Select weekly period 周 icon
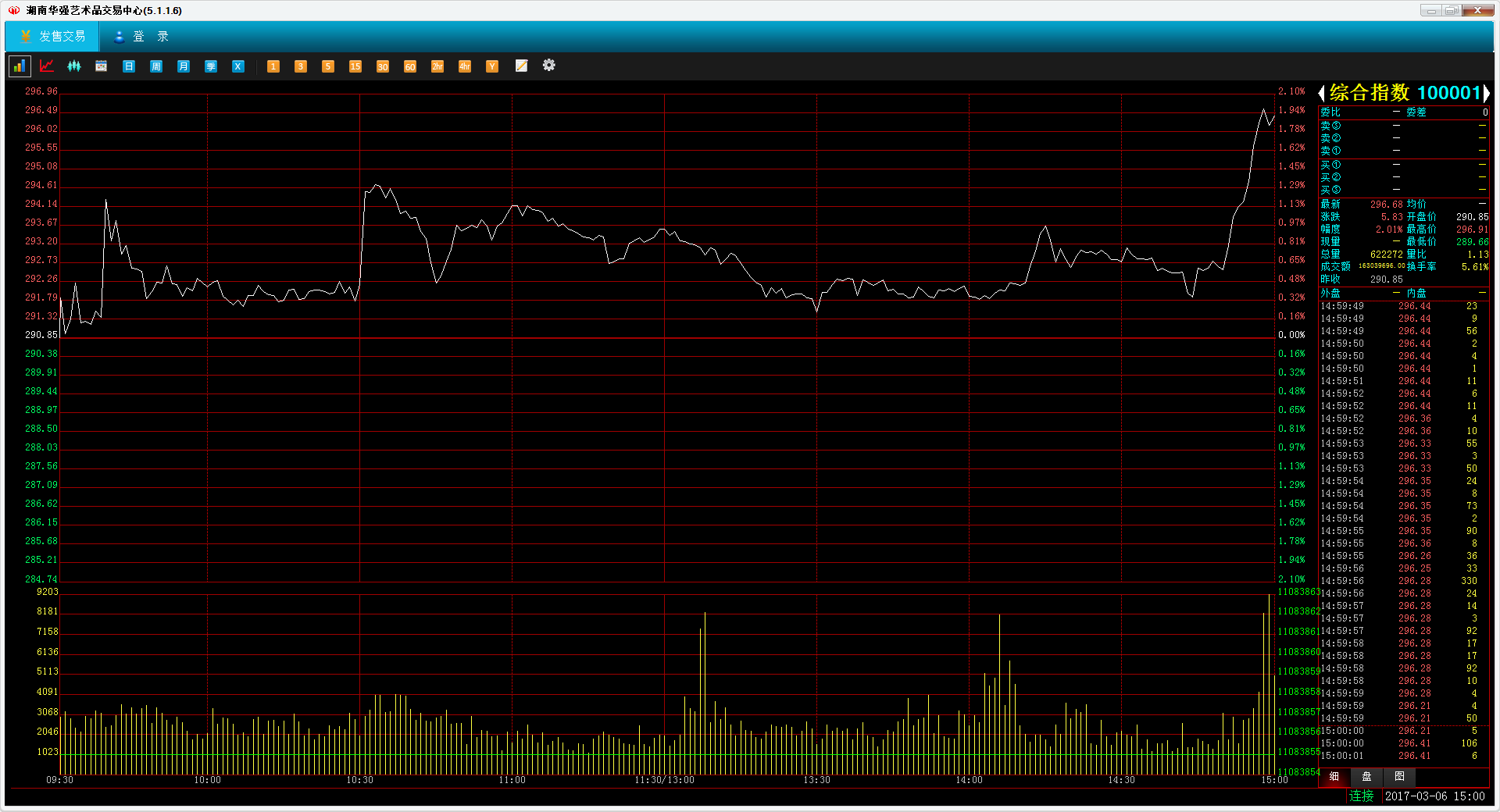This screenshot has width=1500, height=812. (x=156, y=66)
